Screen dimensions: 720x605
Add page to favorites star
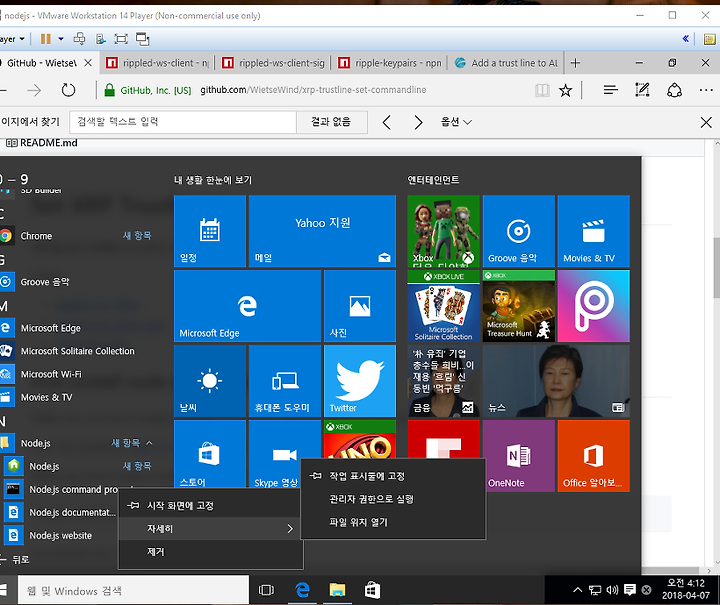click(565, 90)
